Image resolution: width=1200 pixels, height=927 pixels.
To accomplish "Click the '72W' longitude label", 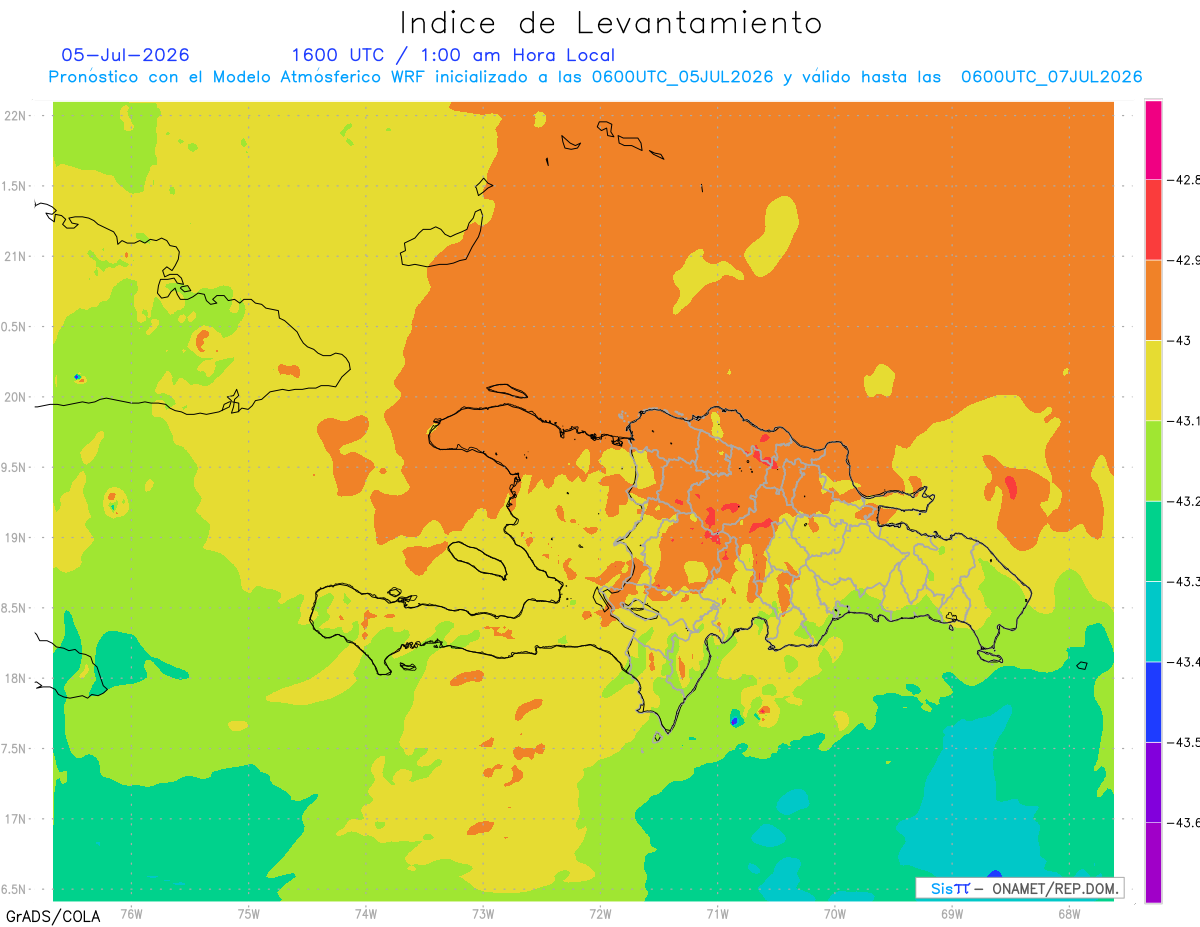I will point(600,913).
